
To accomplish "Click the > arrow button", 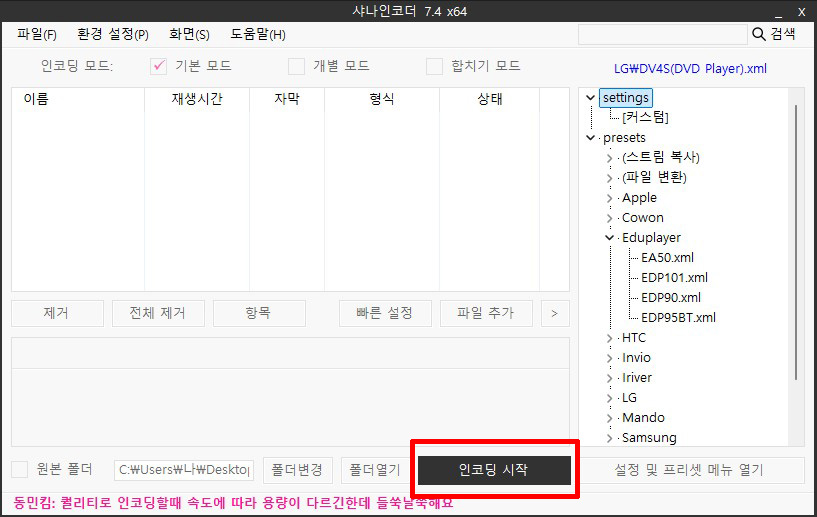I will coord(555,313).
